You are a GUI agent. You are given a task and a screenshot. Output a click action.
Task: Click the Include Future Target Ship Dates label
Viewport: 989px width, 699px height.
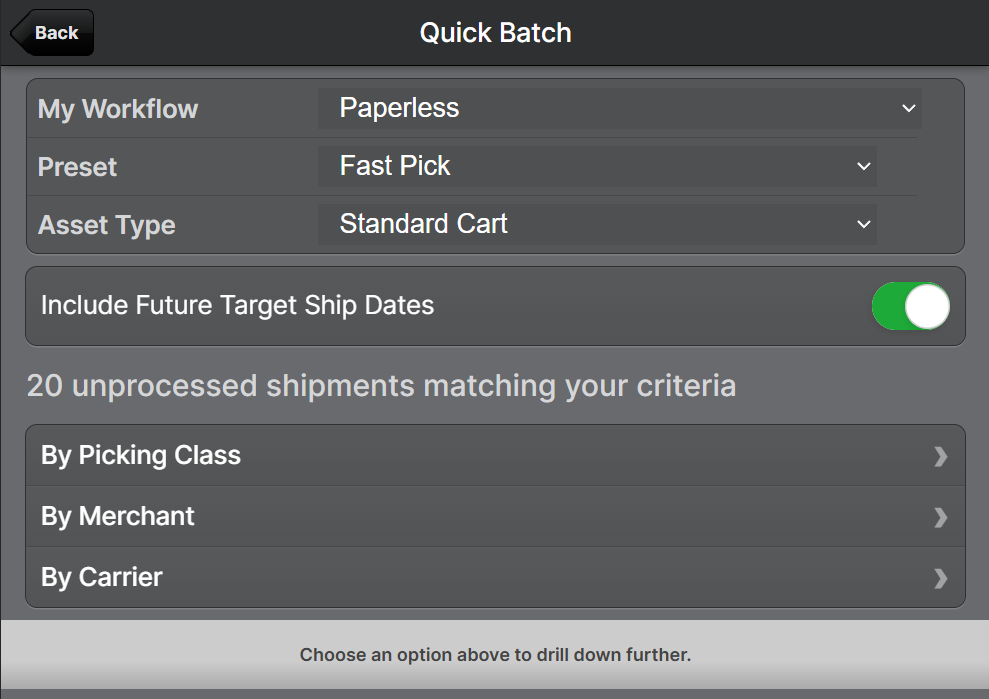[x=237, y=305]
